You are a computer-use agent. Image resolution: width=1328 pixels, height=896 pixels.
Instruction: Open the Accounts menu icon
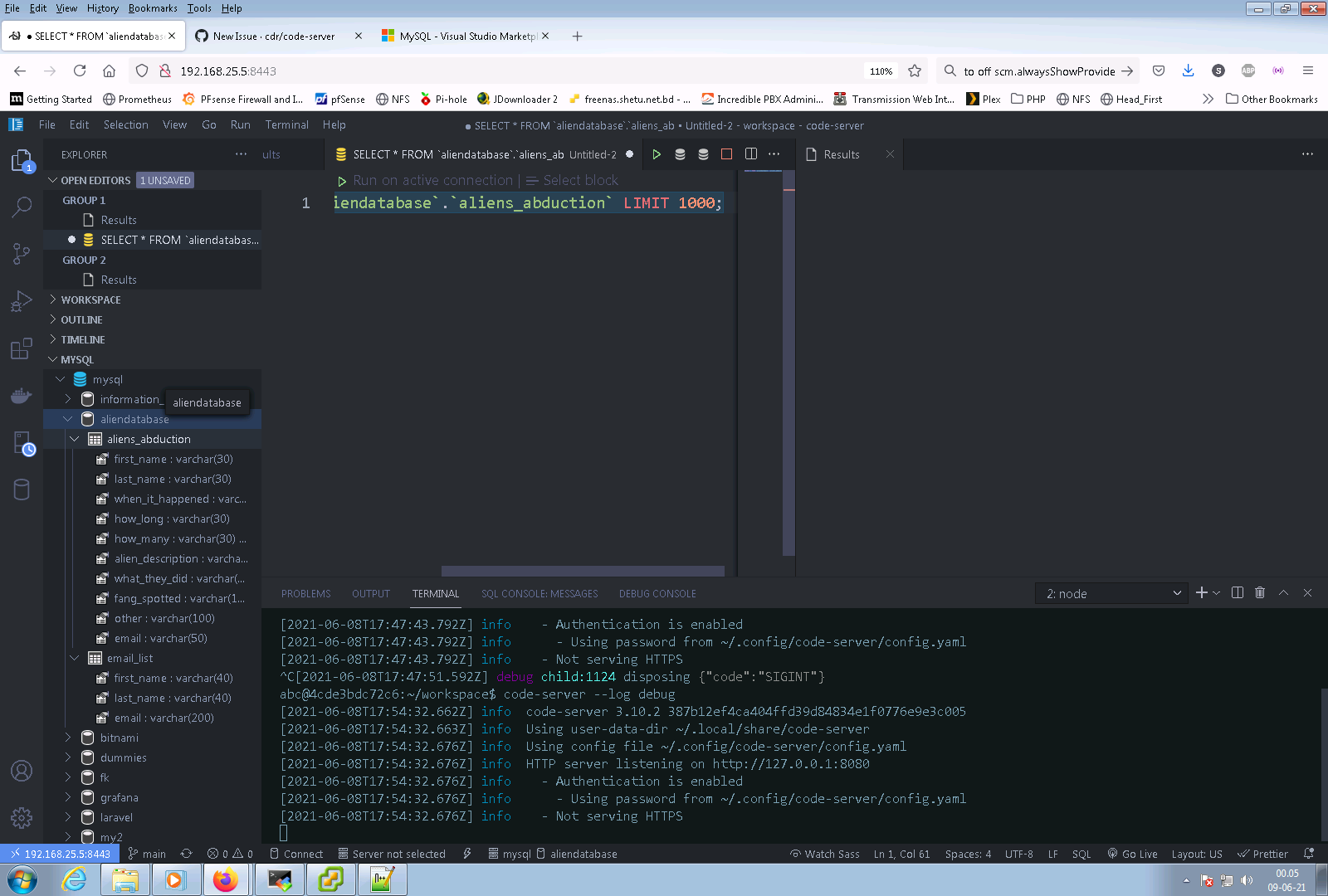pos(22,771)
